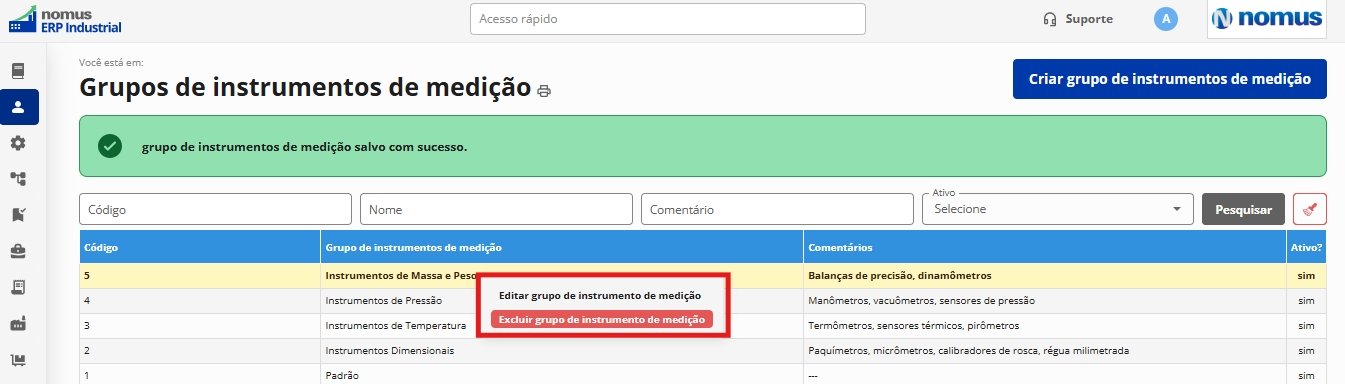The image size is (1345, 384).
Task: Click the printer icon beside the page title
Action: click(544, 91)
